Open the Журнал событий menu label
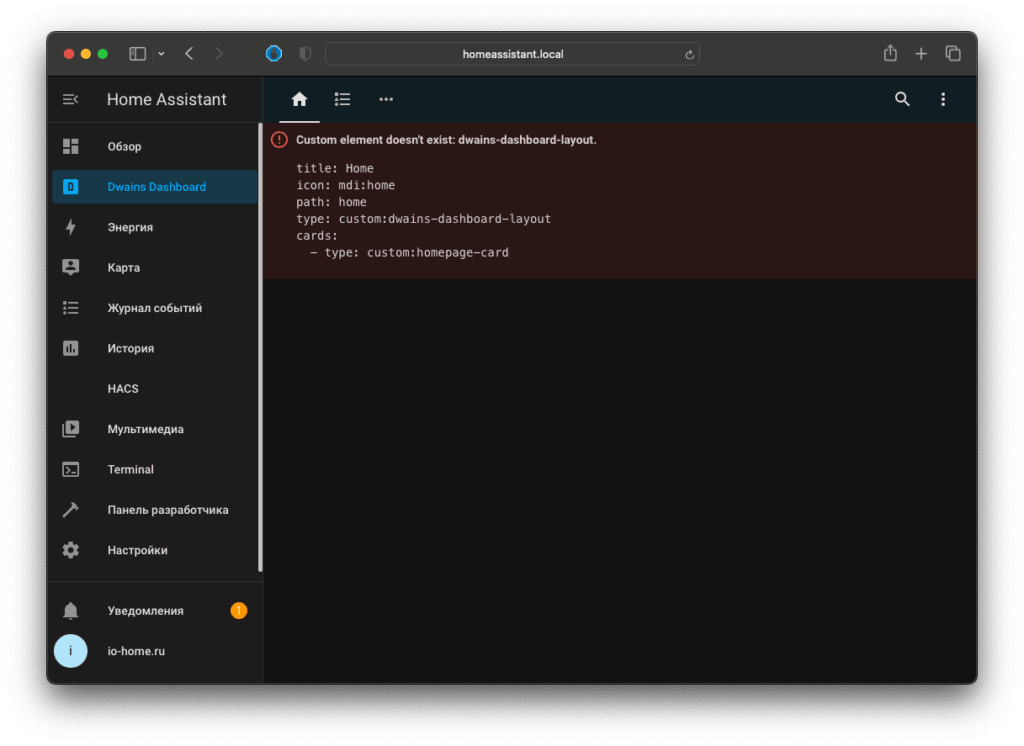Image resolution: width=1024 pixels, height=746 pixels. 155,308
